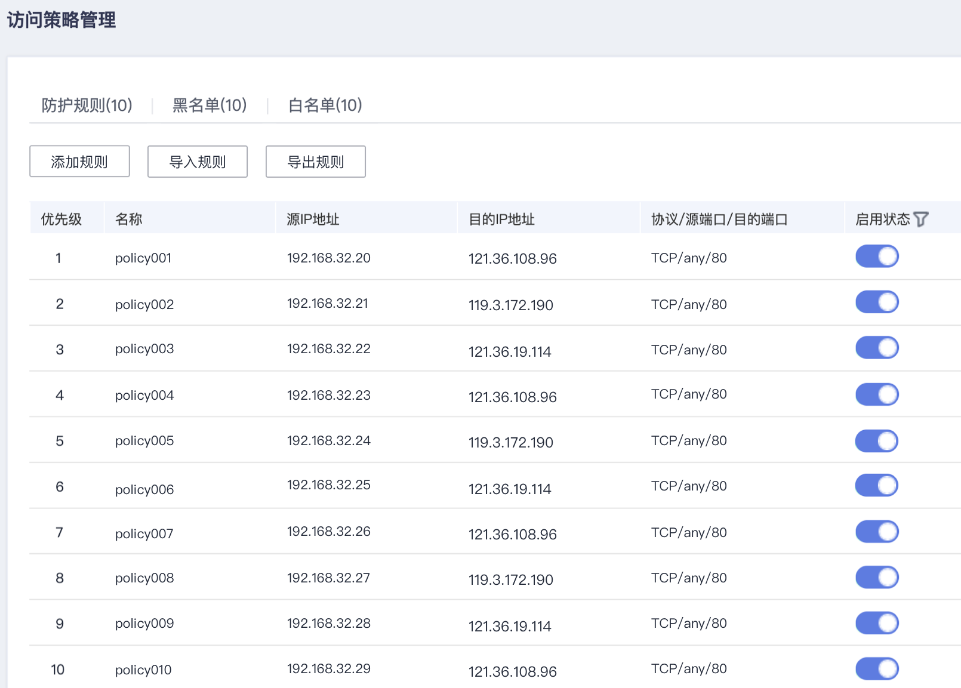Viewport: 961px width, 688px height.
Task: Toggle enable status for policy006
Action: point(877,485)
